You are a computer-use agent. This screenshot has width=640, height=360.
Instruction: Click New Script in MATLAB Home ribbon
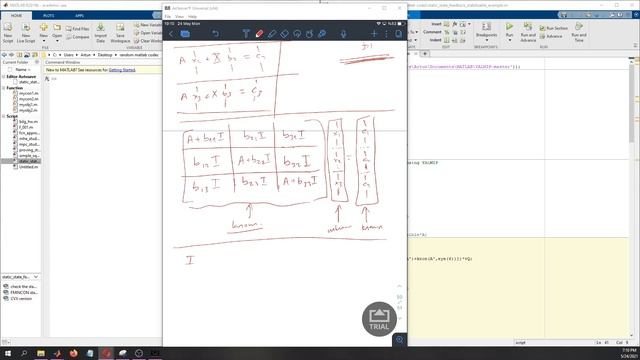8,33
